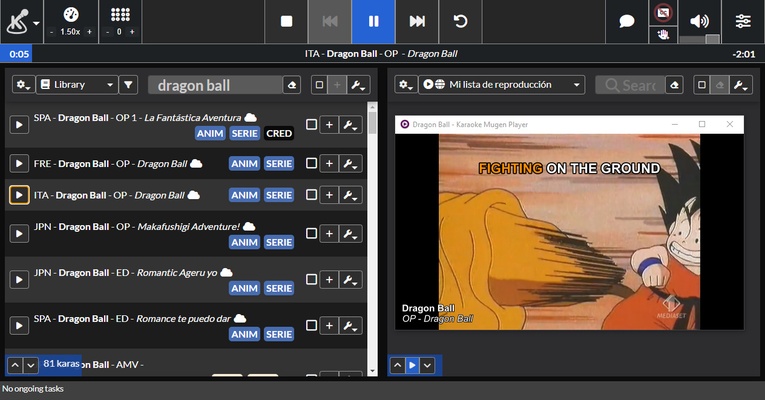Open wrench menu for Makafushigi Adventure
765x400 pixels.
coord(351,234)
